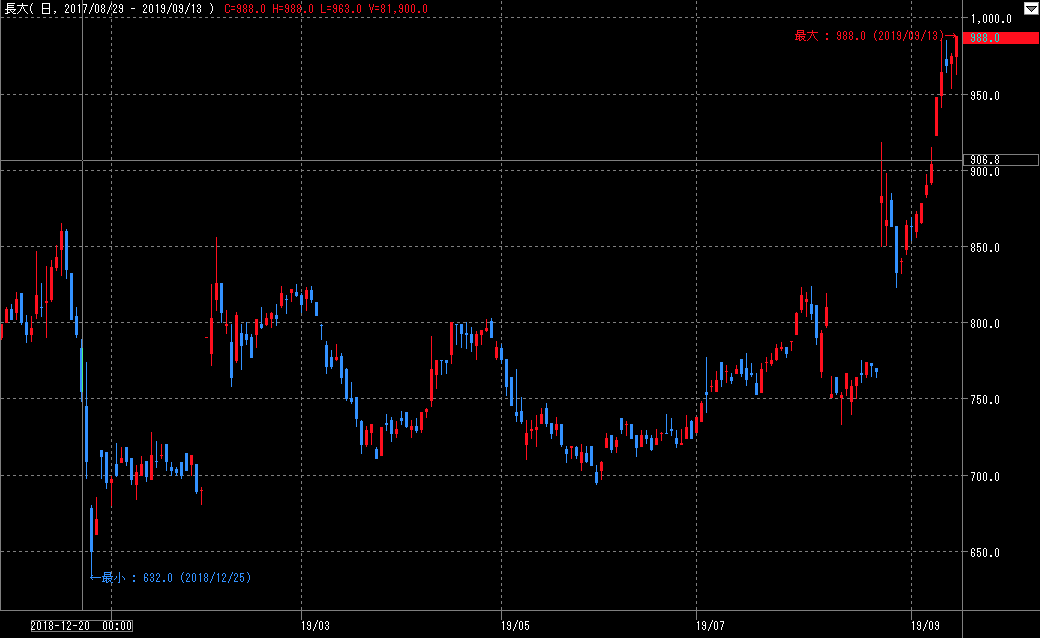Click the 最大 988.0 maximum price annotation
The height and width of the screenshot is (638, 1040).
(868, 36)
